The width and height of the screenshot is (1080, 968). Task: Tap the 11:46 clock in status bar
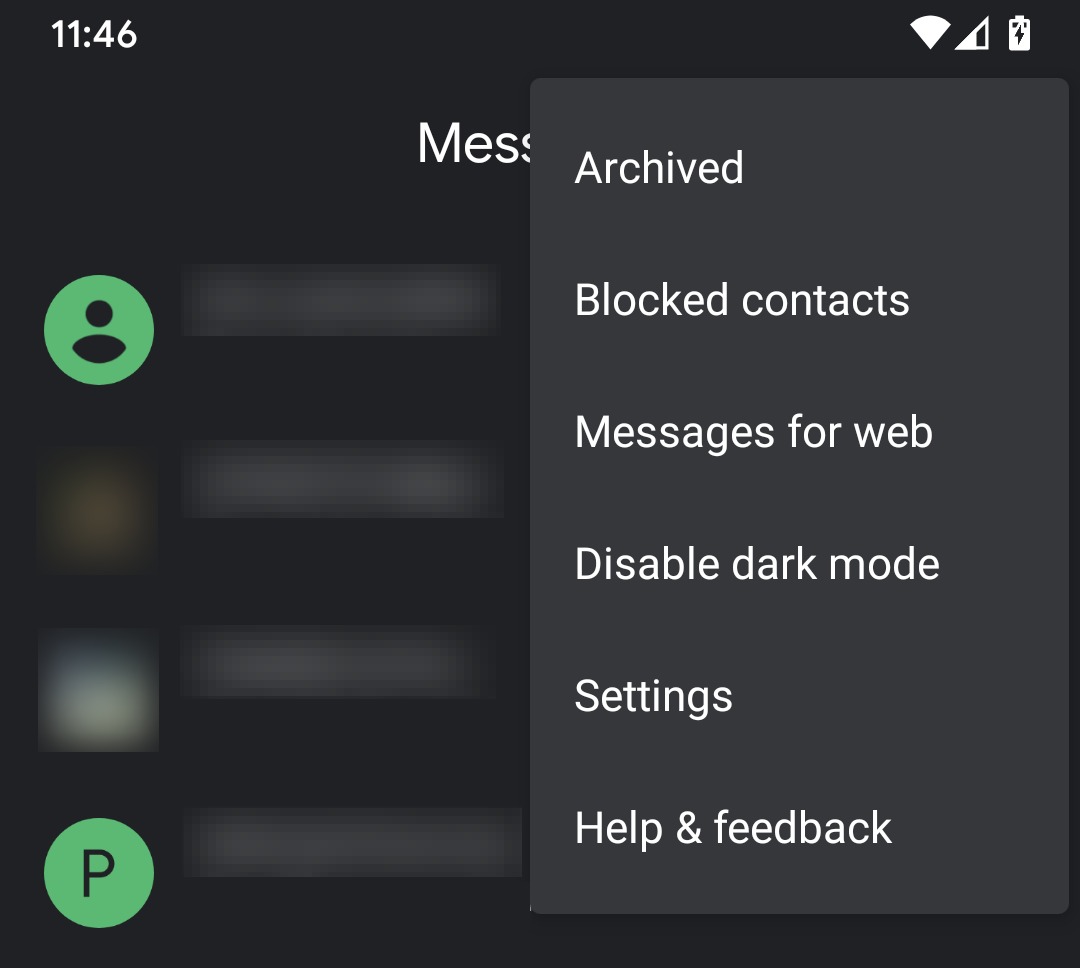coord(94,34)
